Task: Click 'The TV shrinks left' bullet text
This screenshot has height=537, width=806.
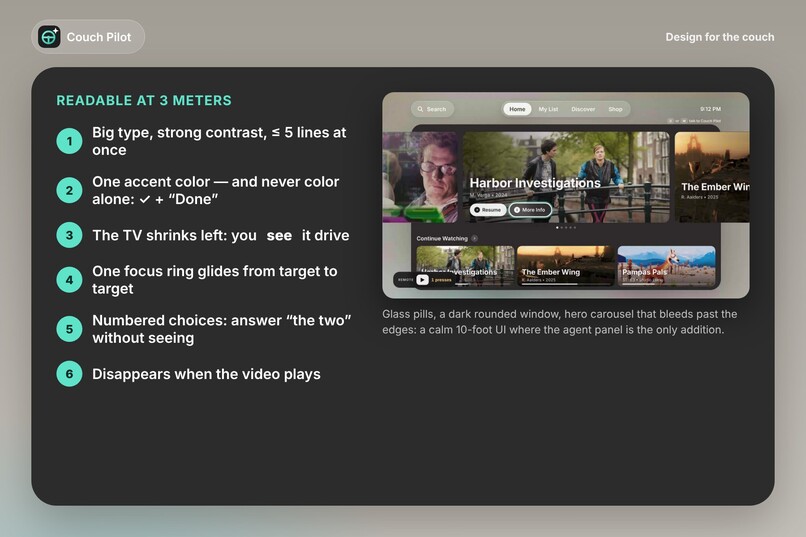Action: (x=221, y=235)
